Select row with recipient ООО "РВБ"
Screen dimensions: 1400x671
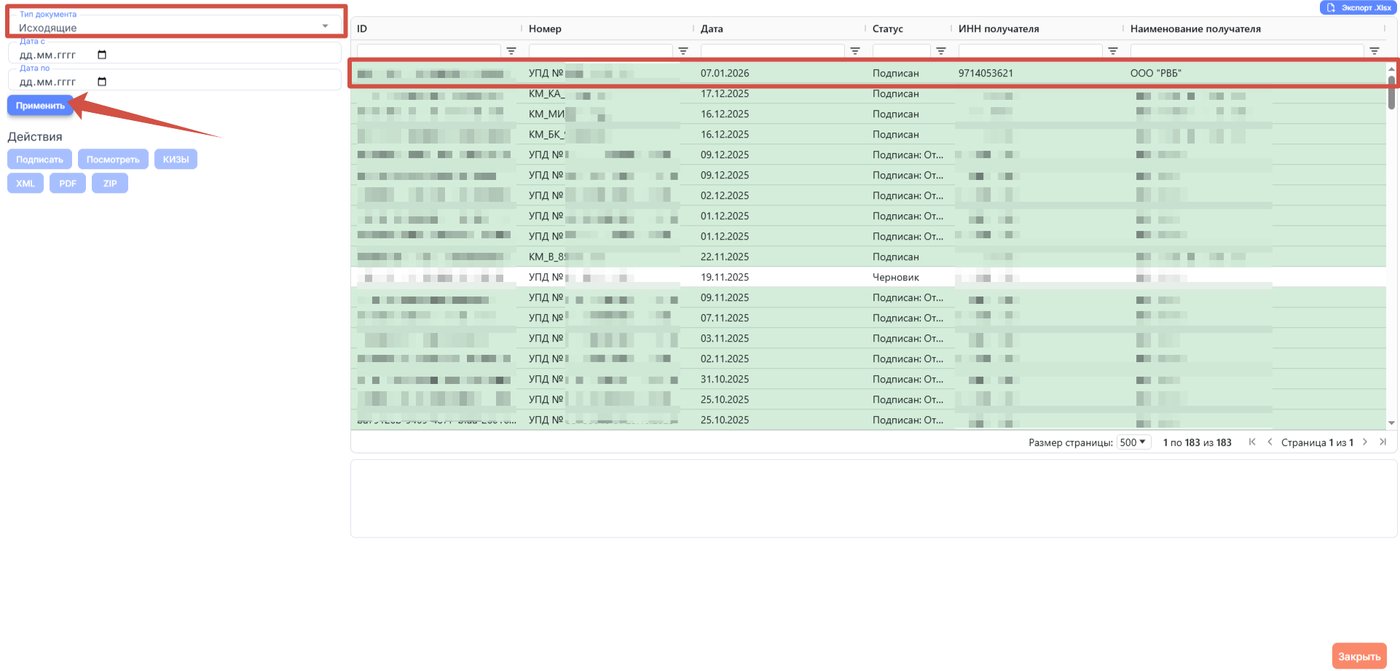870,73
